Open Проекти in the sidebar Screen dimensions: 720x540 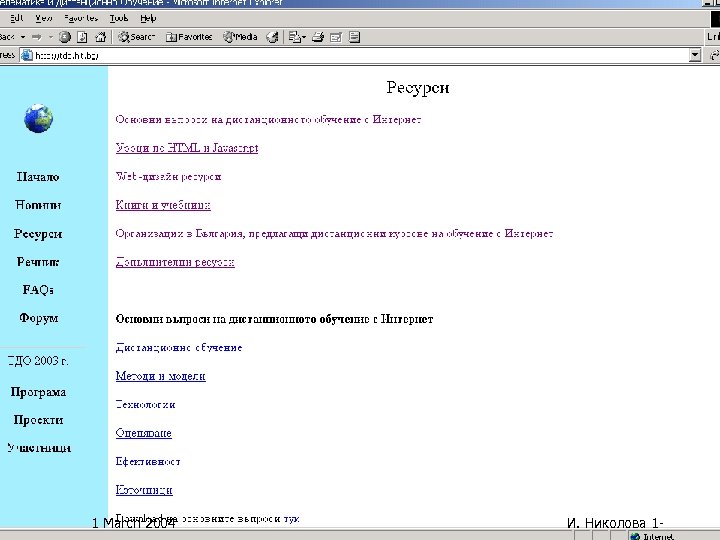(38, 420)
